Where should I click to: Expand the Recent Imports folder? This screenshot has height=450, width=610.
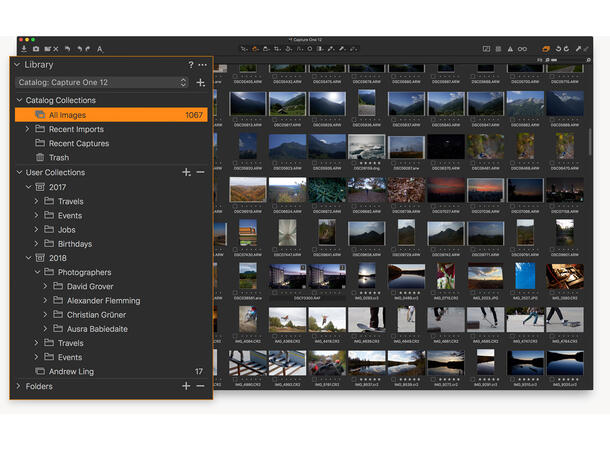click(x=27, y=129)
